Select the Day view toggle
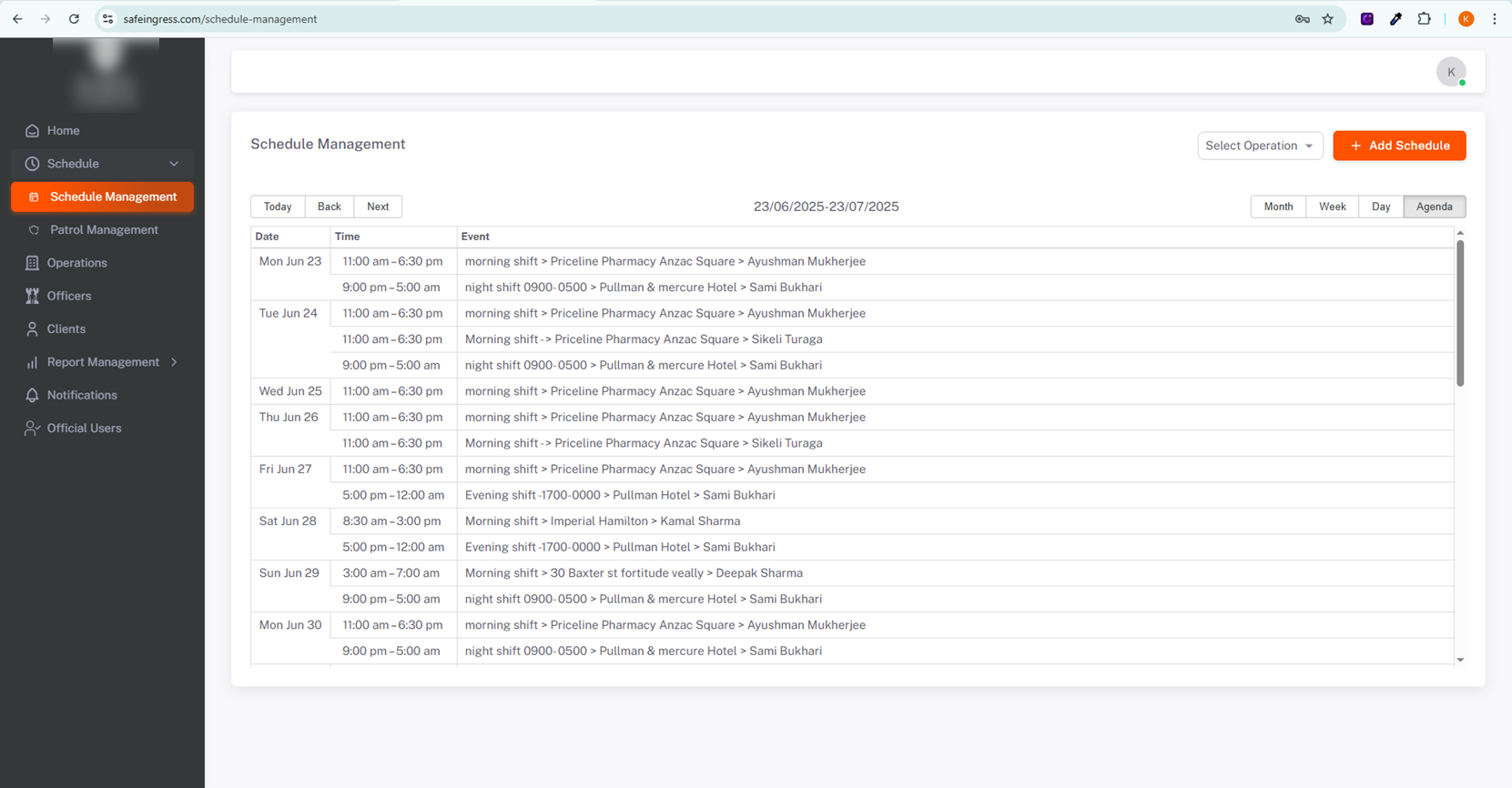Screen dimensions: 1512x788 pyautogui.click(x=1381, y=207)
